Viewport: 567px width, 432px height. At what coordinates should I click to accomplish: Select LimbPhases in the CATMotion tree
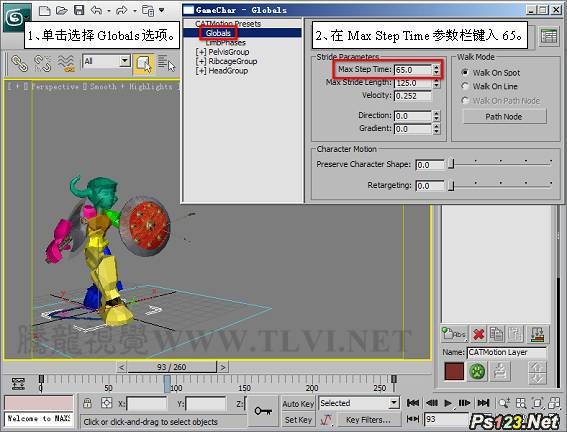pos(225,43)
